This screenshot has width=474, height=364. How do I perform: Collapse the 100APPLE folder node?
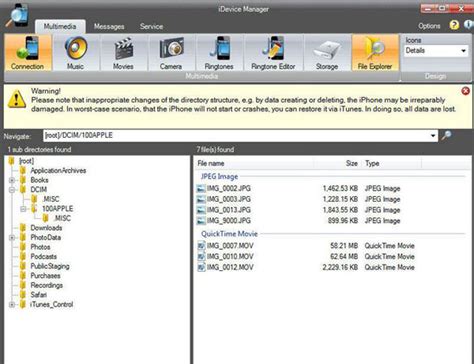23,209
